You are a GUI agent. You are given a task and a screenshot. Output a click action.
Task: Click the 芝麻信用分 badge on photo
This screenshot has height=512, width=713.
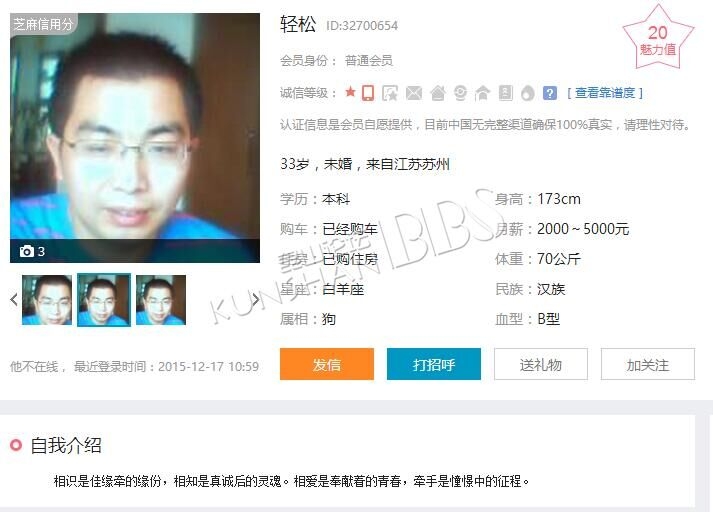43,24
